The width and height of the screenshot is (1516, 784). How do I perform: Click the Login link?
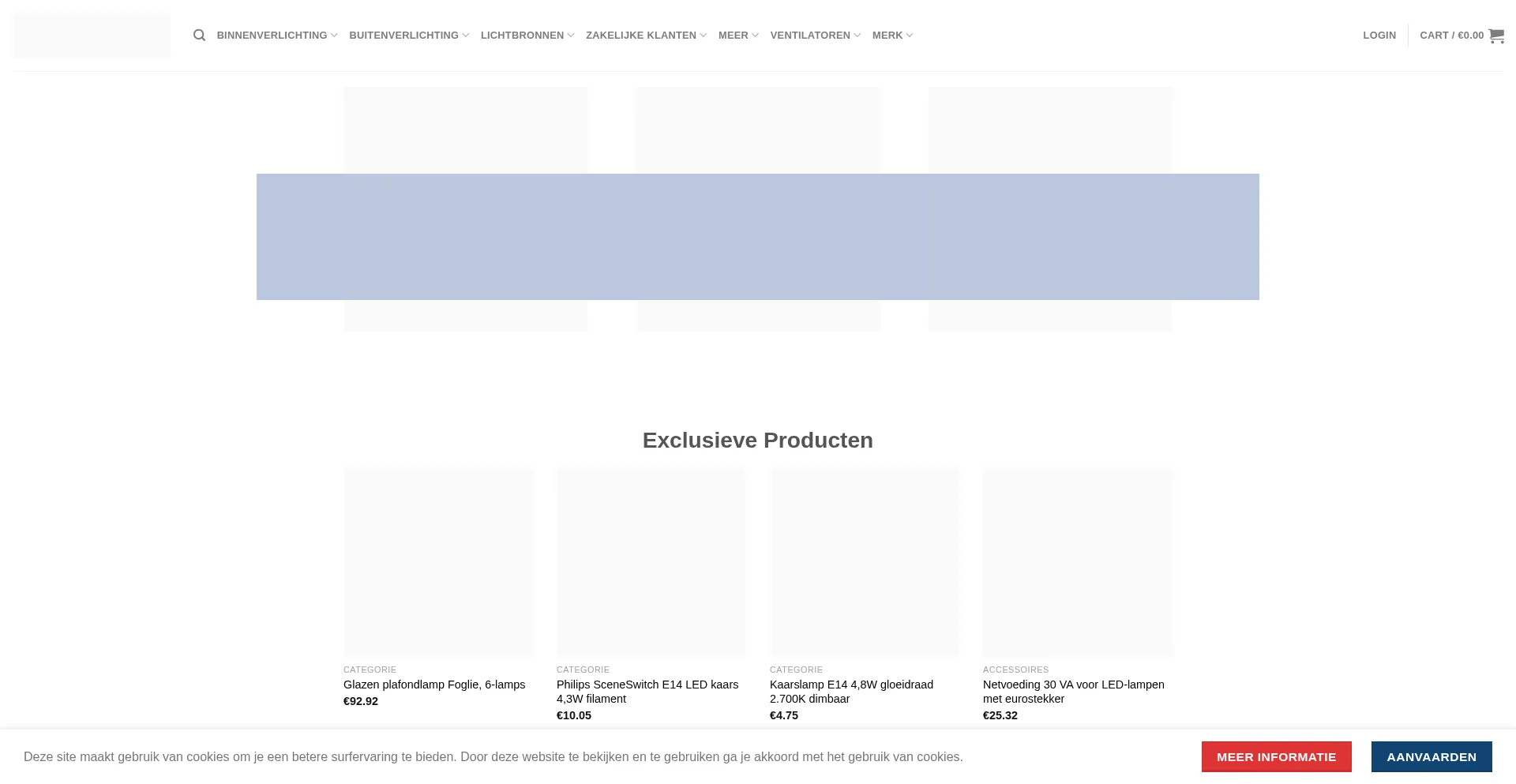coord(1379,36)
